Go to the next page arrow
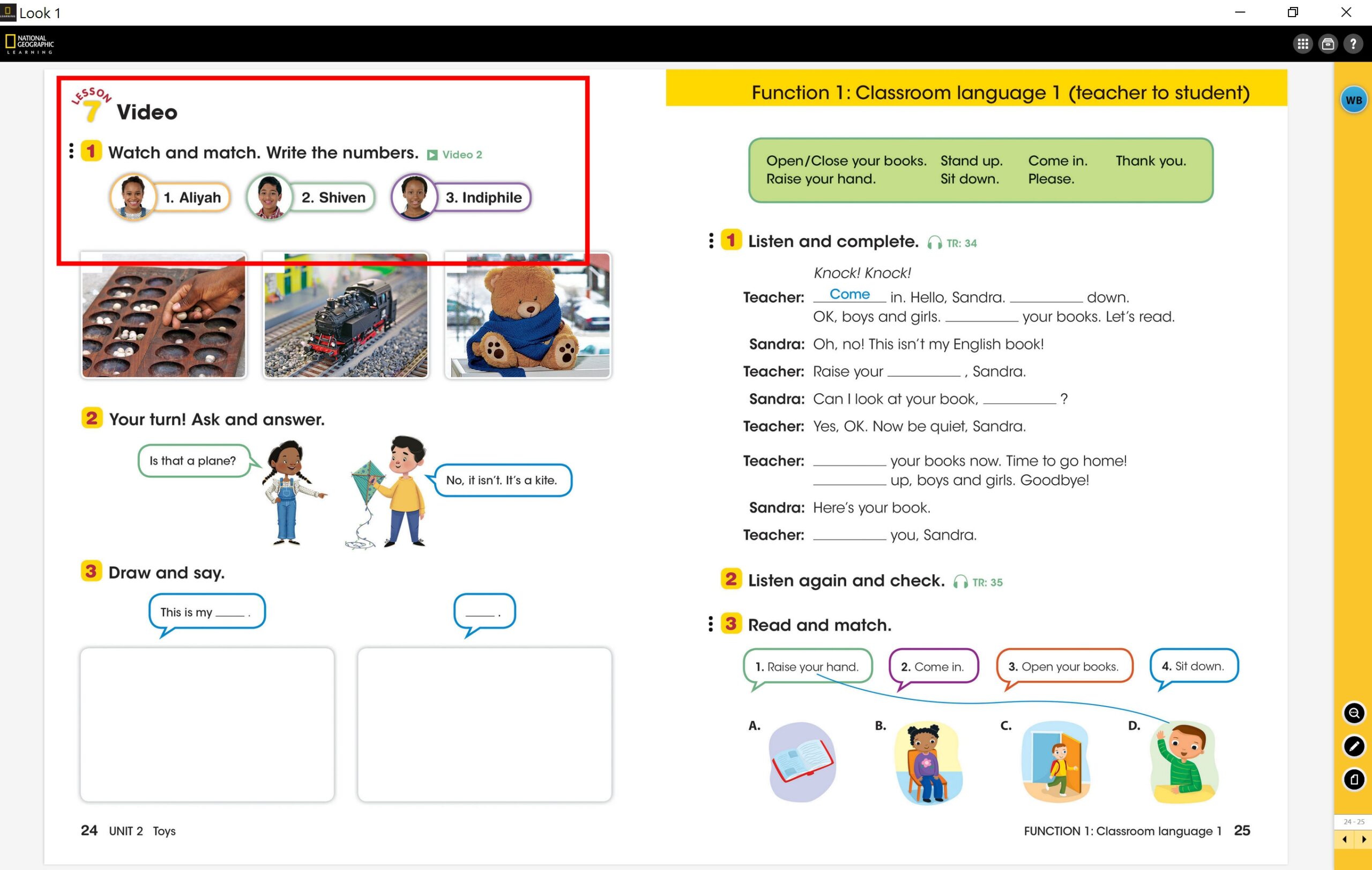The width and height of the screenshot is (1372, 870). pos(1363,839)
